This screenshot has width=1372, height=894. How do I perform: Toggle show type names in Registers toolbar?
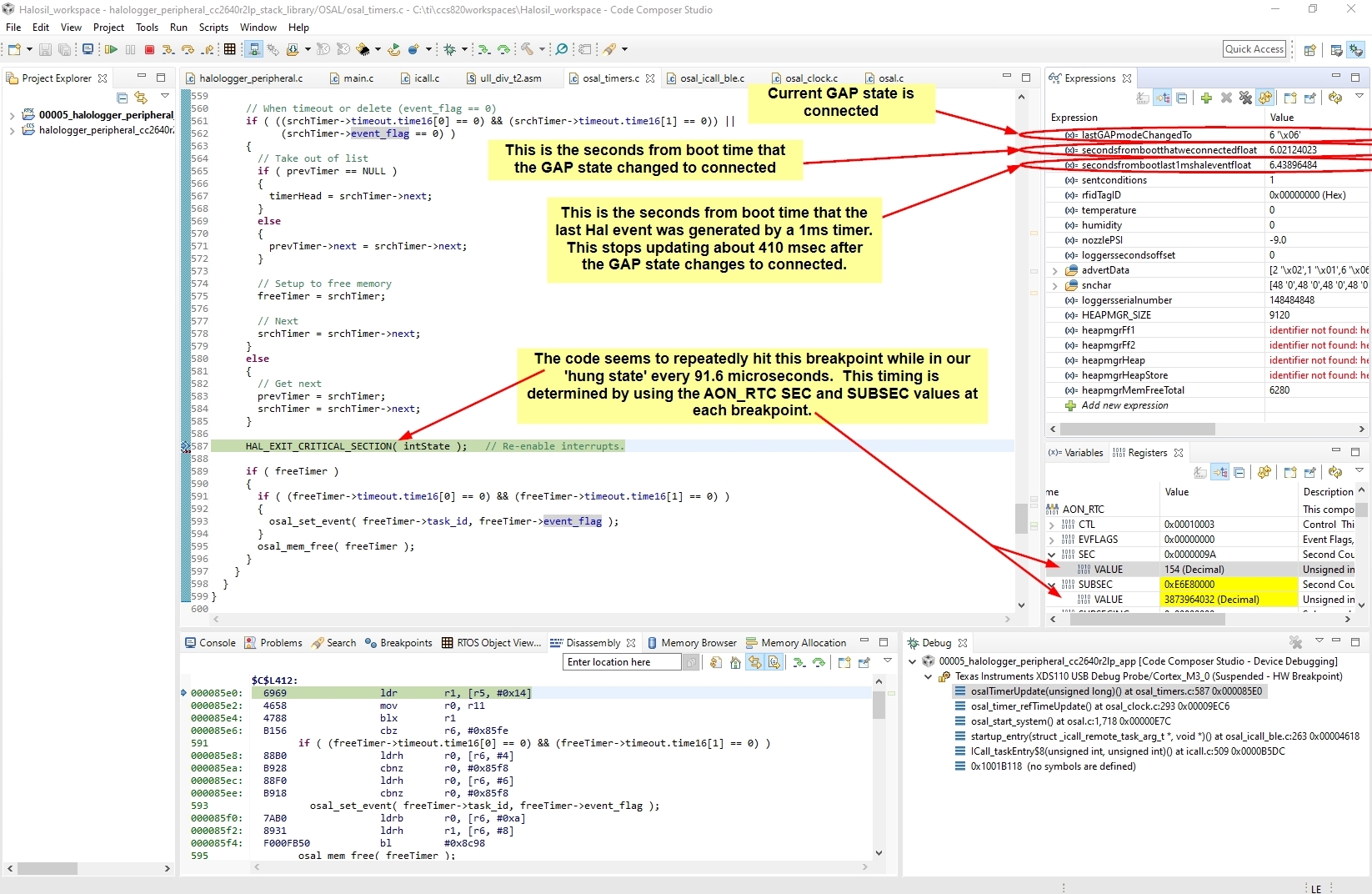(1200, 472)
